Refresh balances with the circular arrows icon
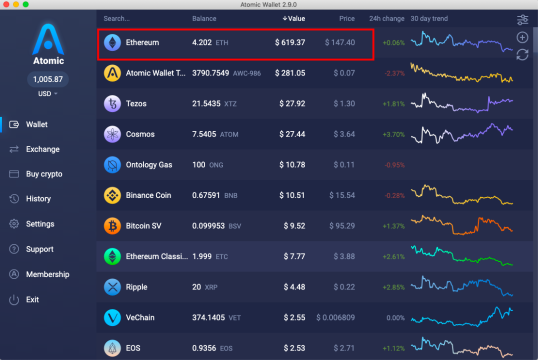This screenshot has width=538, height=360. click(x=522, y=55)
